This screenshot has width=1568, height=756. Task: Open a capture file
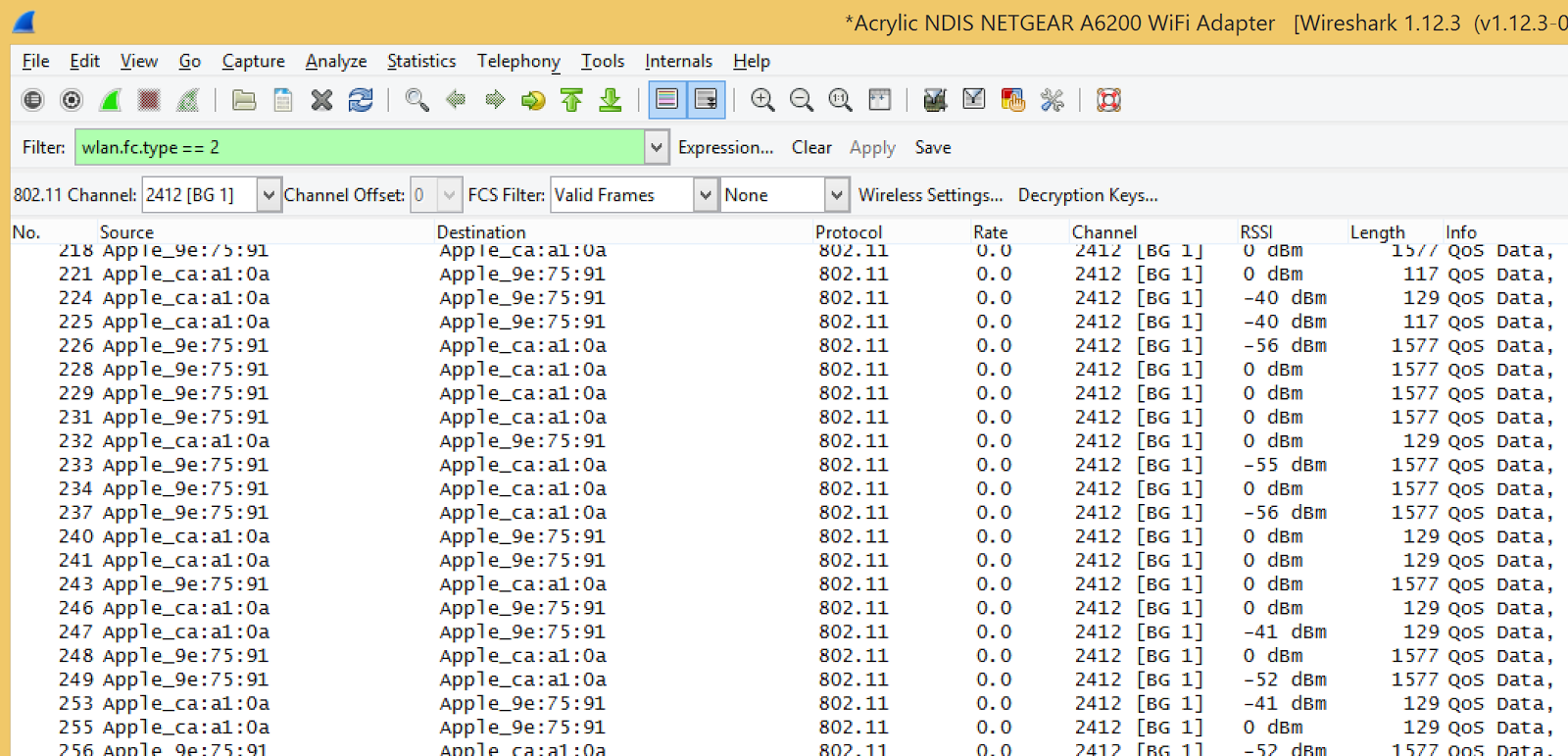(x=244, y=100)
